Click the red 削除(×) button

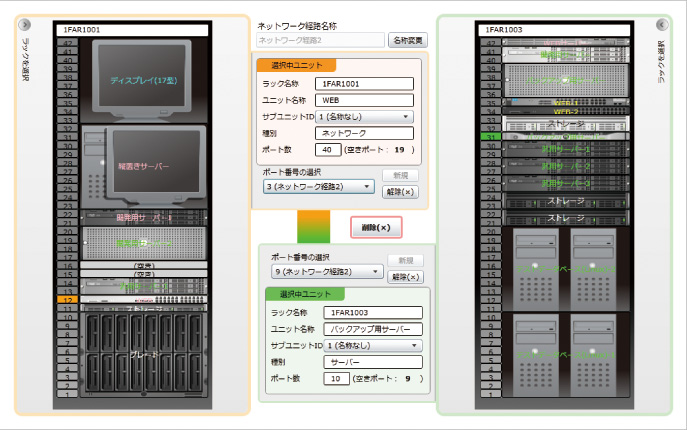click(376, 228)
